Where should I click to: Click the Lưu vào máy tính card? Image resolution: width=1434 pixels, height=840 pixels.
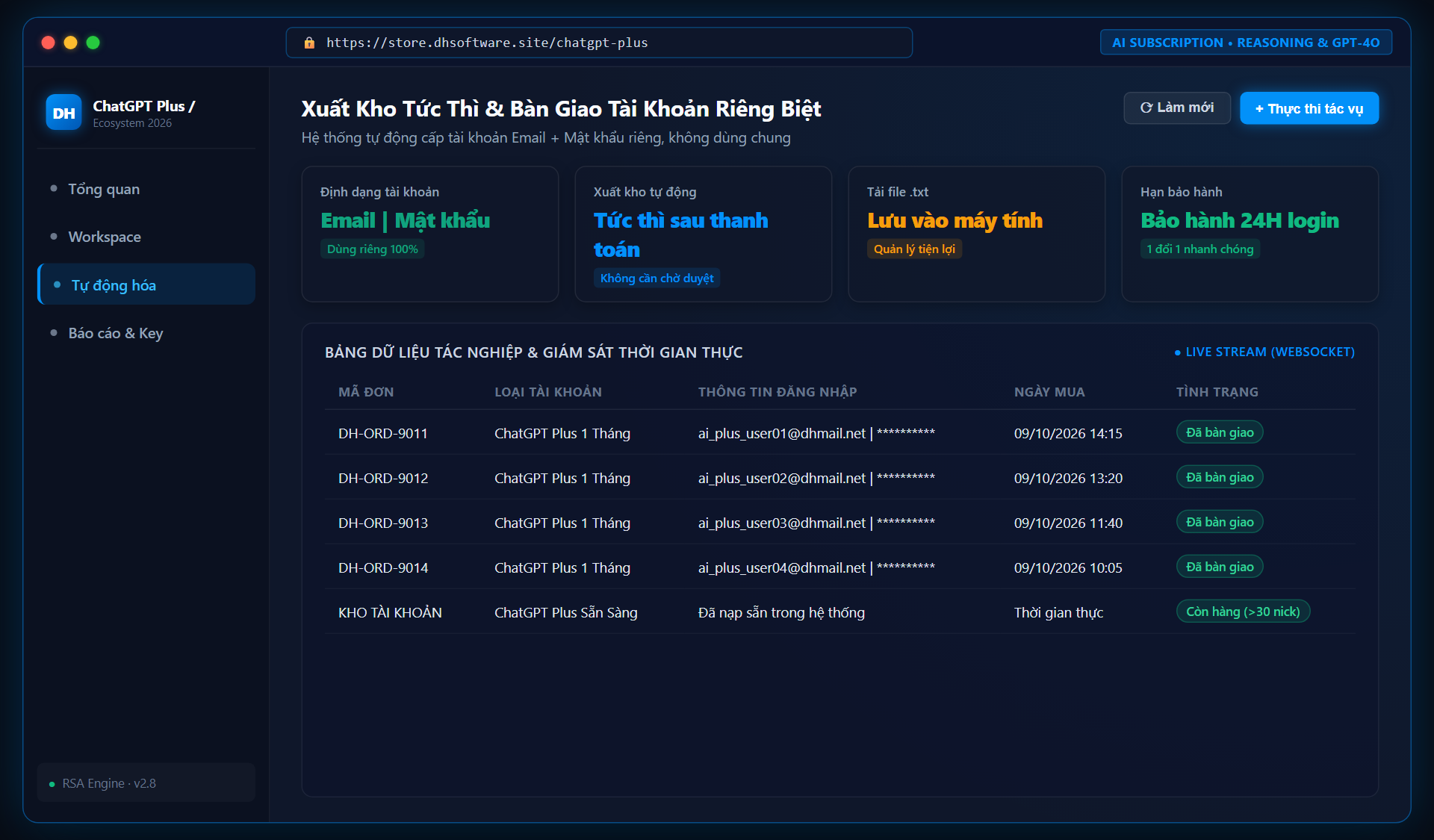pyautogui.click(x=977, y=234)
